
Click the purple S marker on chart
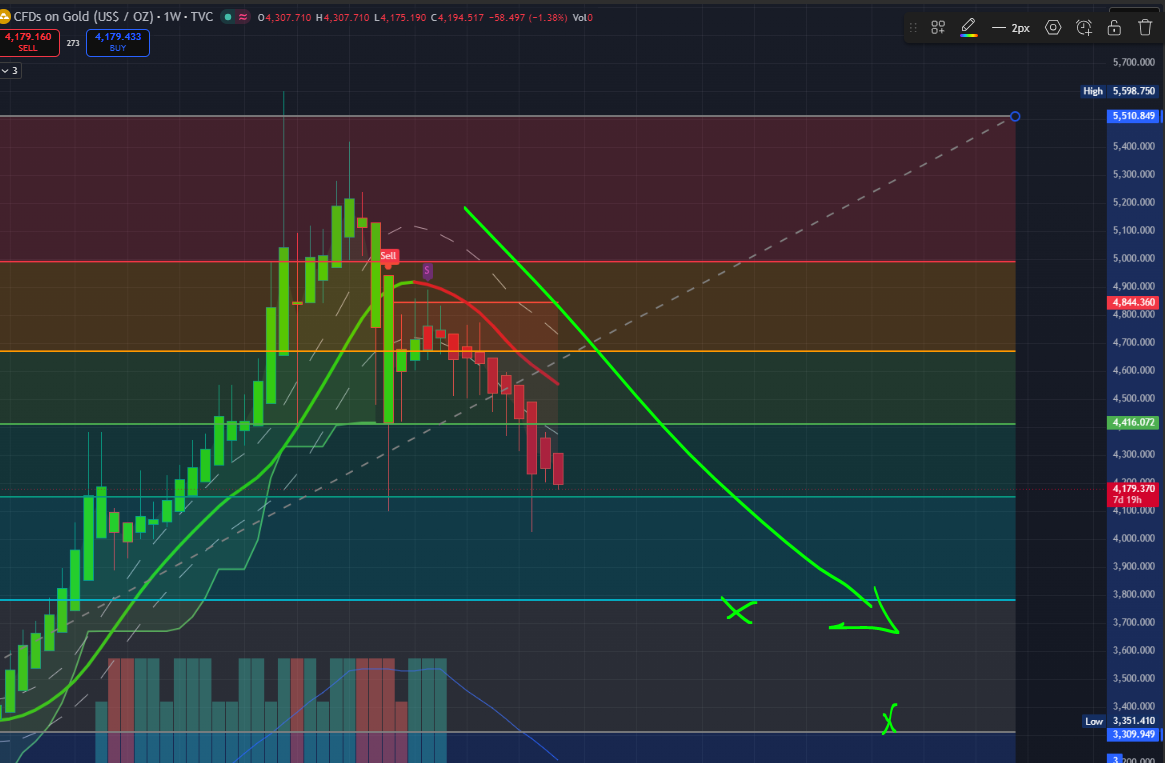(x=427, y=270)
